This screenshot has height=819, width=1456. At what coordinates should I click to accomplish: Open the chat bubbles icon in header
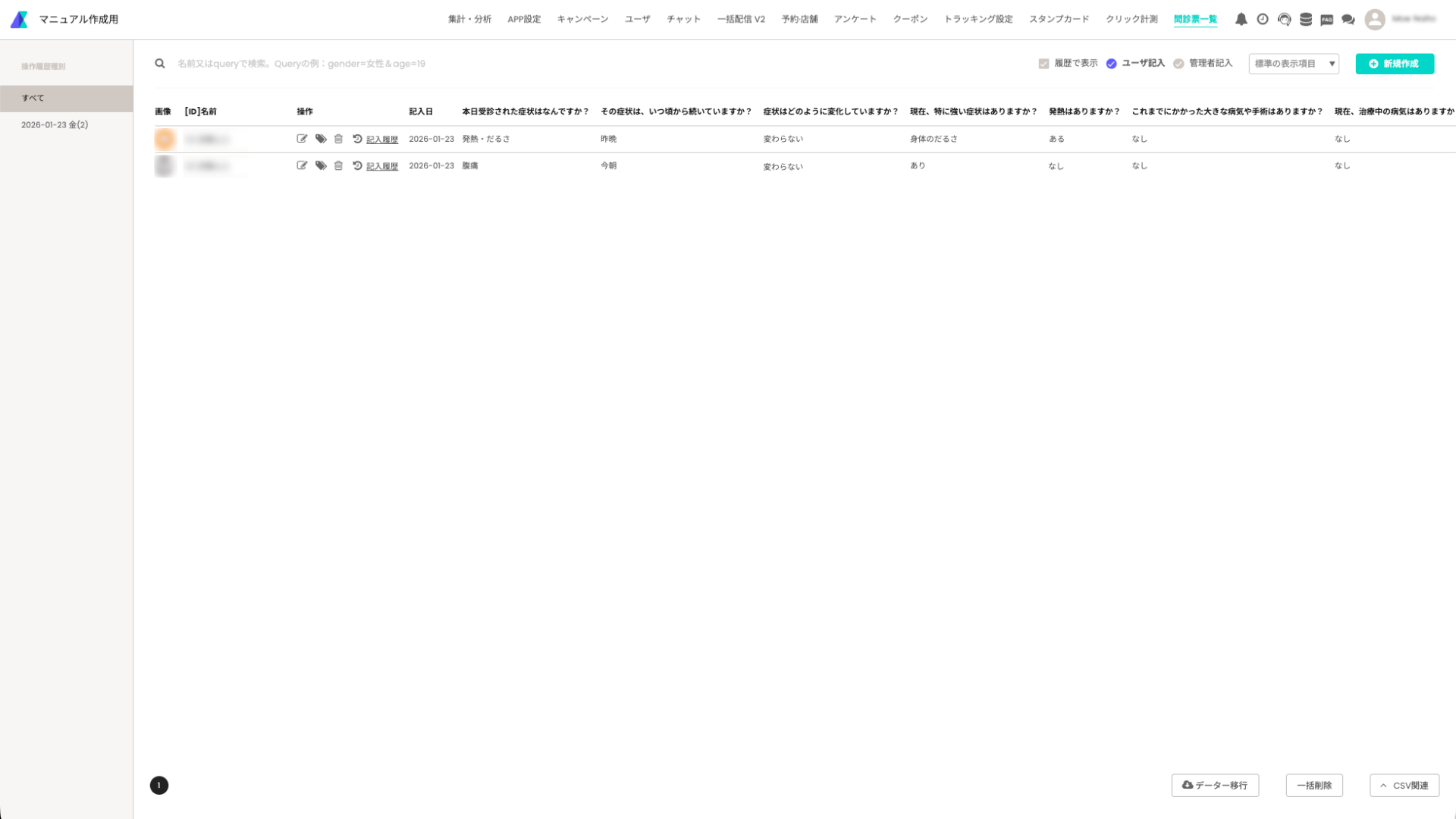point(1348,20)
